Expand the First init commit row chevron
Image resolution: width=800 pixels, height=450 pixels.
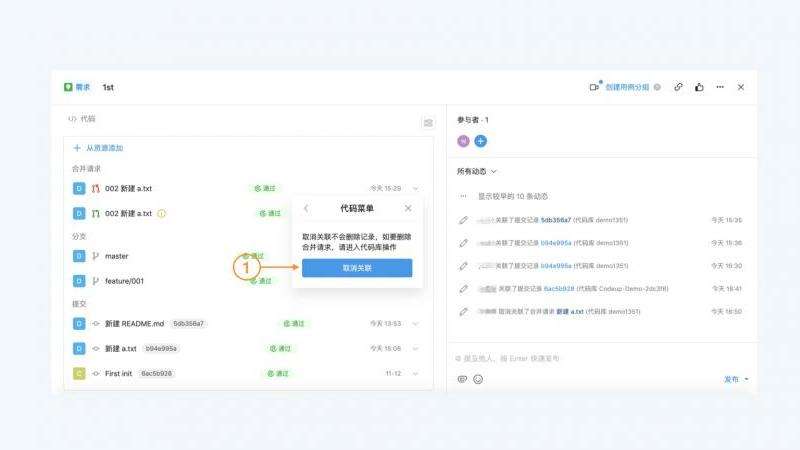(416, 373)
